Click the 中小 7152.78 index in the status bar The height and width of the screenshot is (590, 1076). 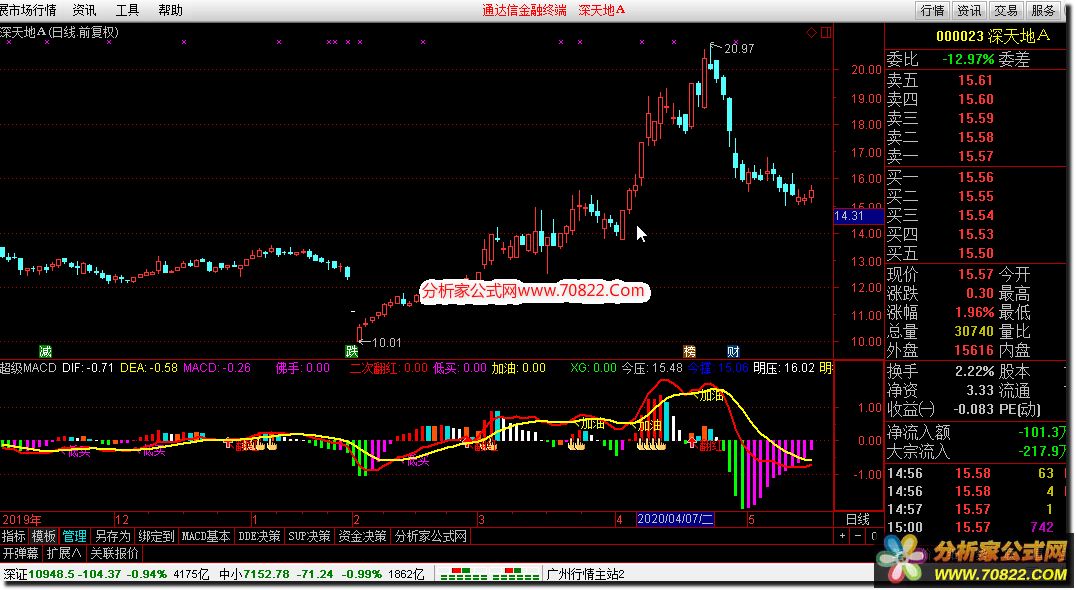[322, 574]
